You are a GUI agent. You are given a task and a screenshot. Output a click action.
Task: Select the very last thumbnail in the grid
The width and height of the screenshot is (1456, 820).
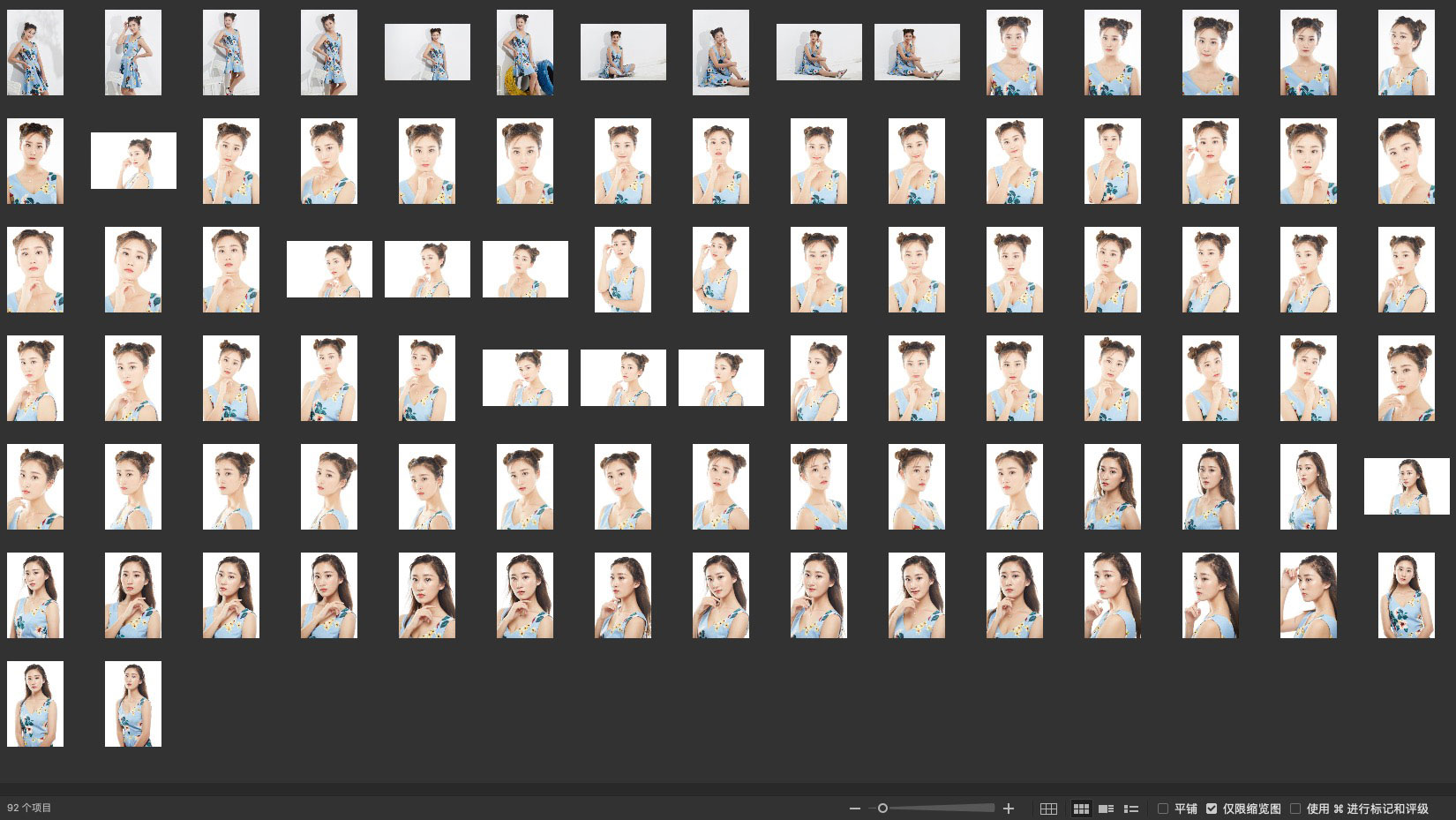(x=133, y=703)
